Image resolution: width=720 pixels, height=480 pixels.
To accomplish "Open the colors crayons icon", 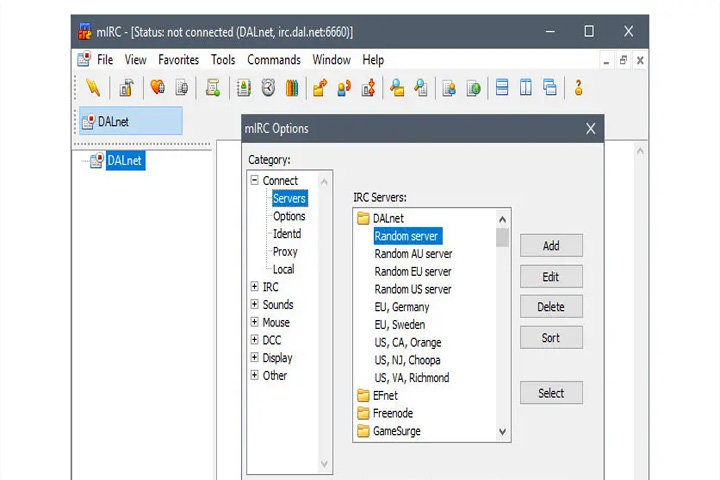I will [x=292, y=87].
